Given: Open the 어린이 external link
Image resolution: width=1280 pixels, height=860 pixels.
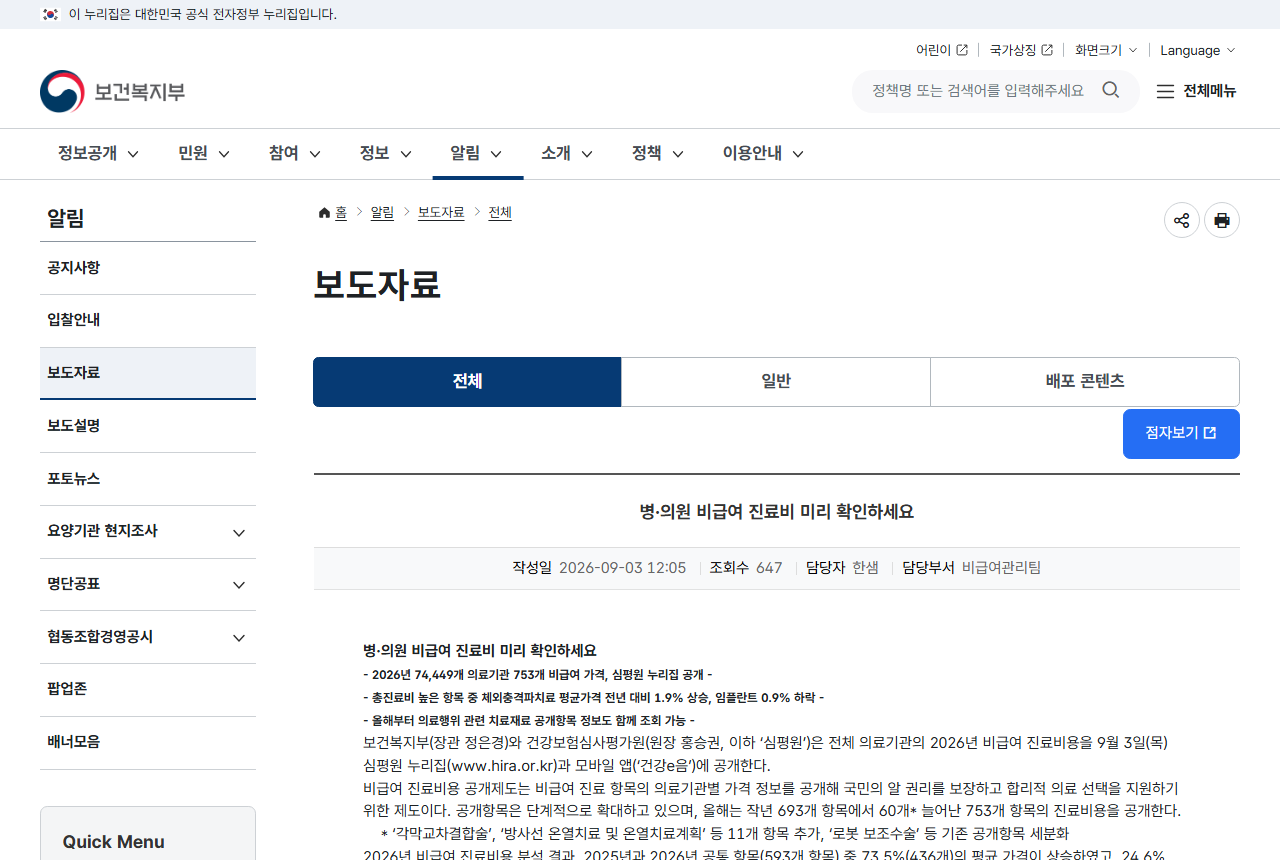Looking at the screenshot, I should point(941,50).
